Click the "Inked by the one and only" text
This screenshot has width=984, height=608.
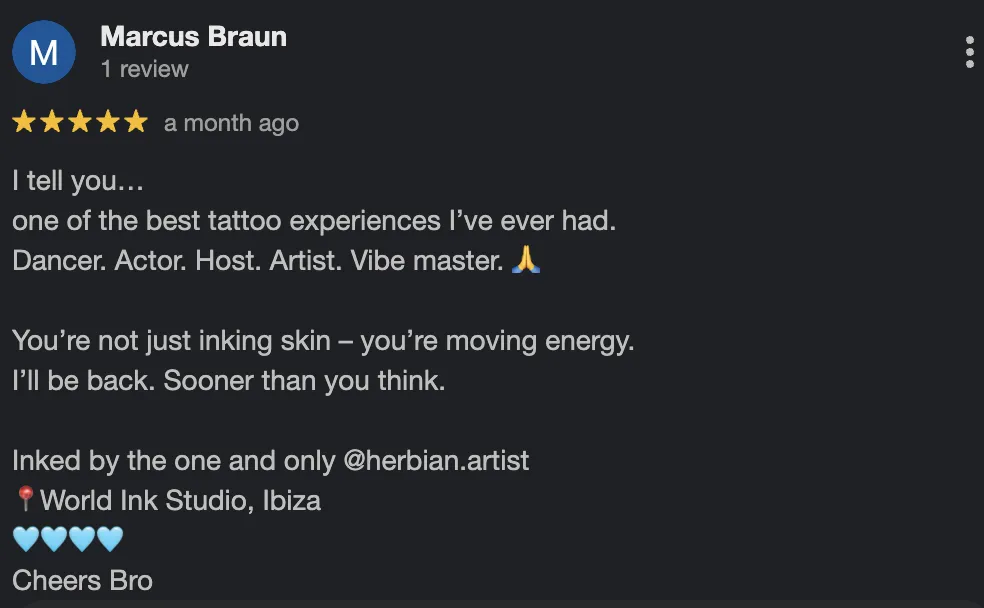pyautogui.click(x=173, y=461)
